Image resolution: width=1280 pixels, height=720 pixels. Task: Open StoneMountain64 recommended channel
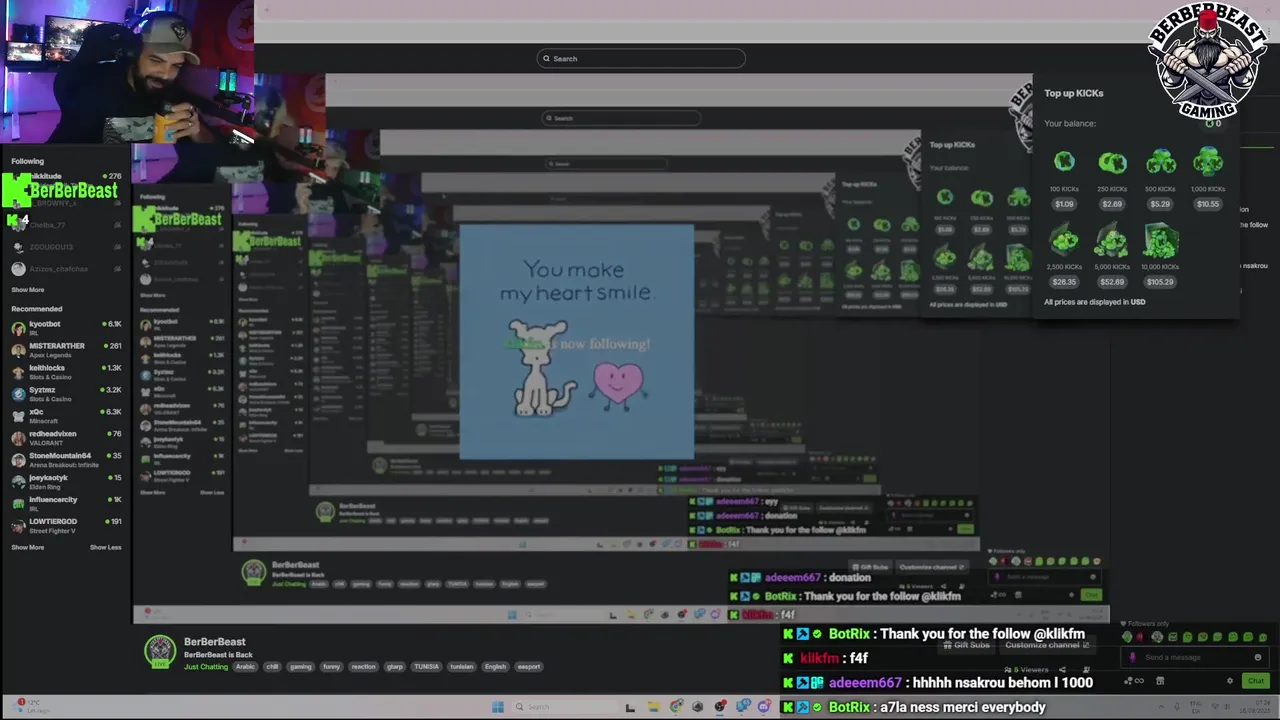coord(66,459)
